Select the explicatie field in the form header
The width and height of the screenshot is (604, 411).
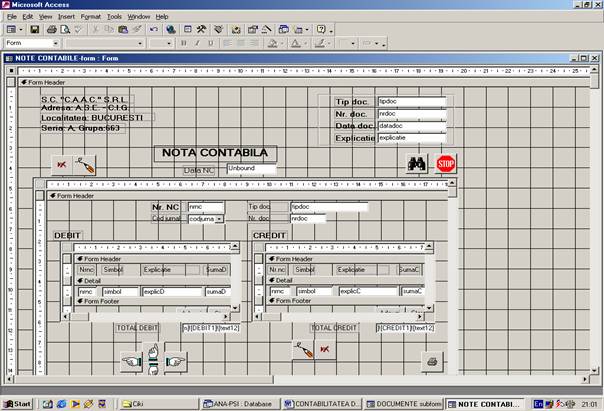(412, 138)
